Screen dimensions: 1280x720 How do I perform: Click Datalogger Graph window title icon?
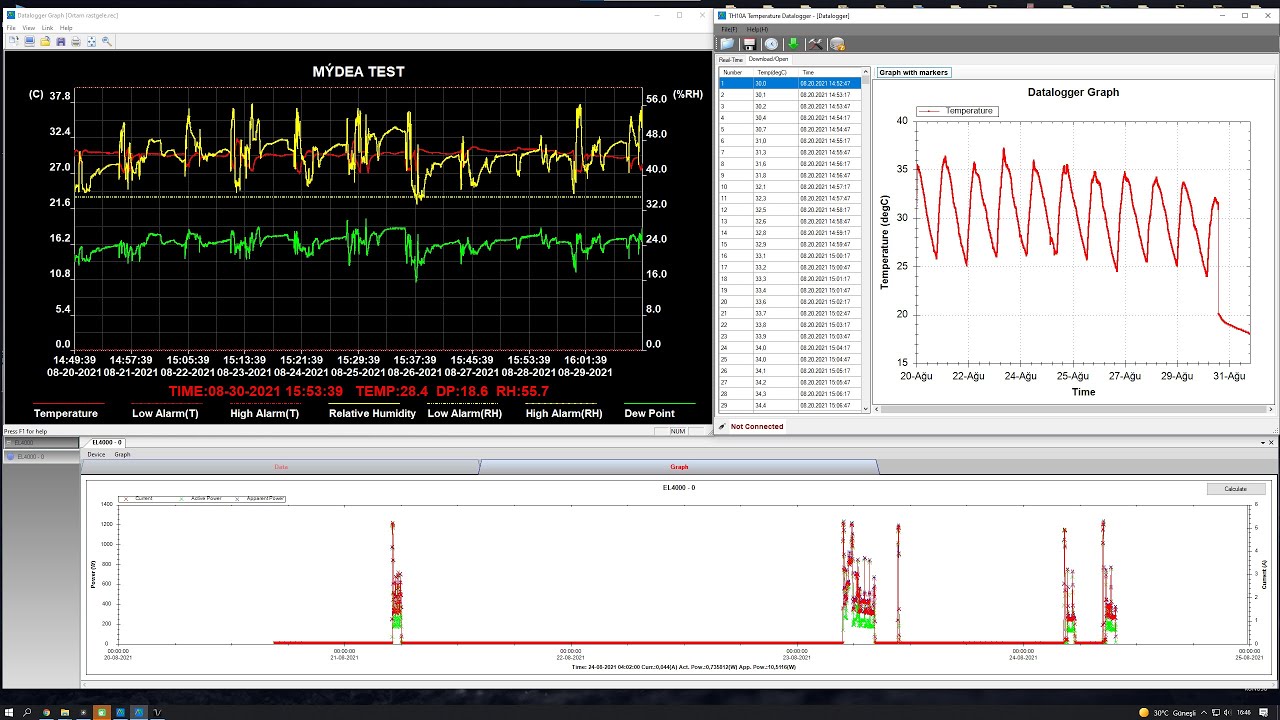click(x=11, y=15)
